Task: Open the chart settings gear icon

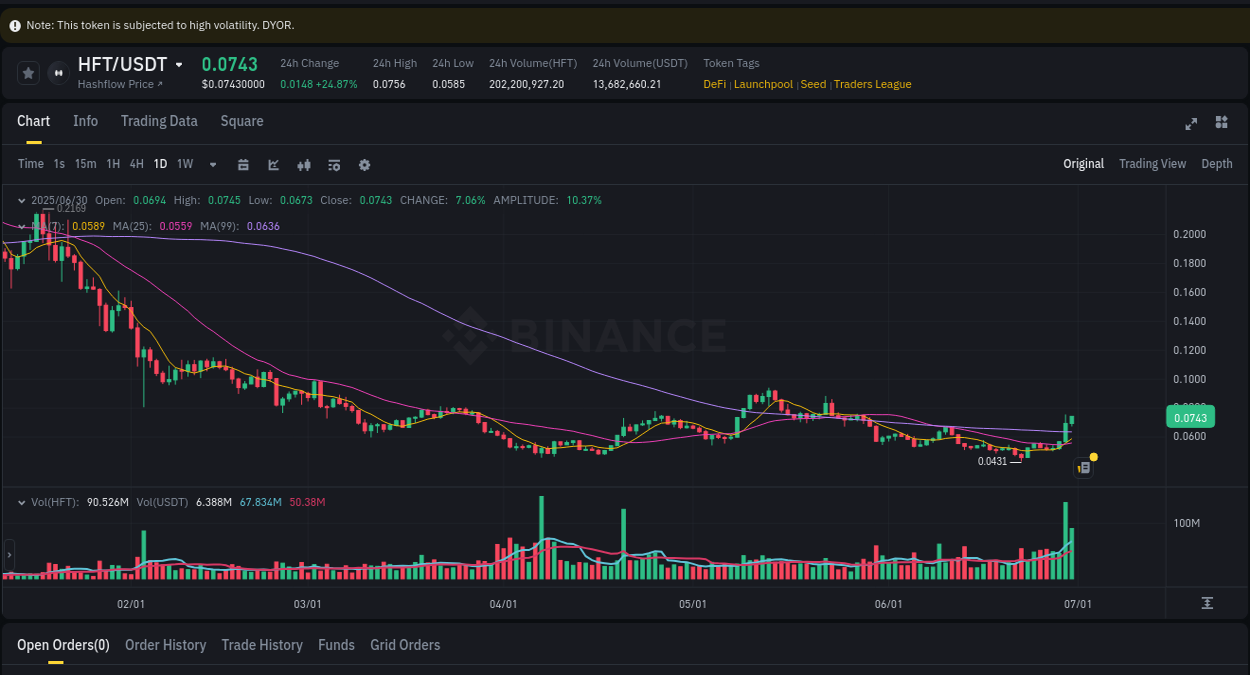Action: [x=364, y=164]
